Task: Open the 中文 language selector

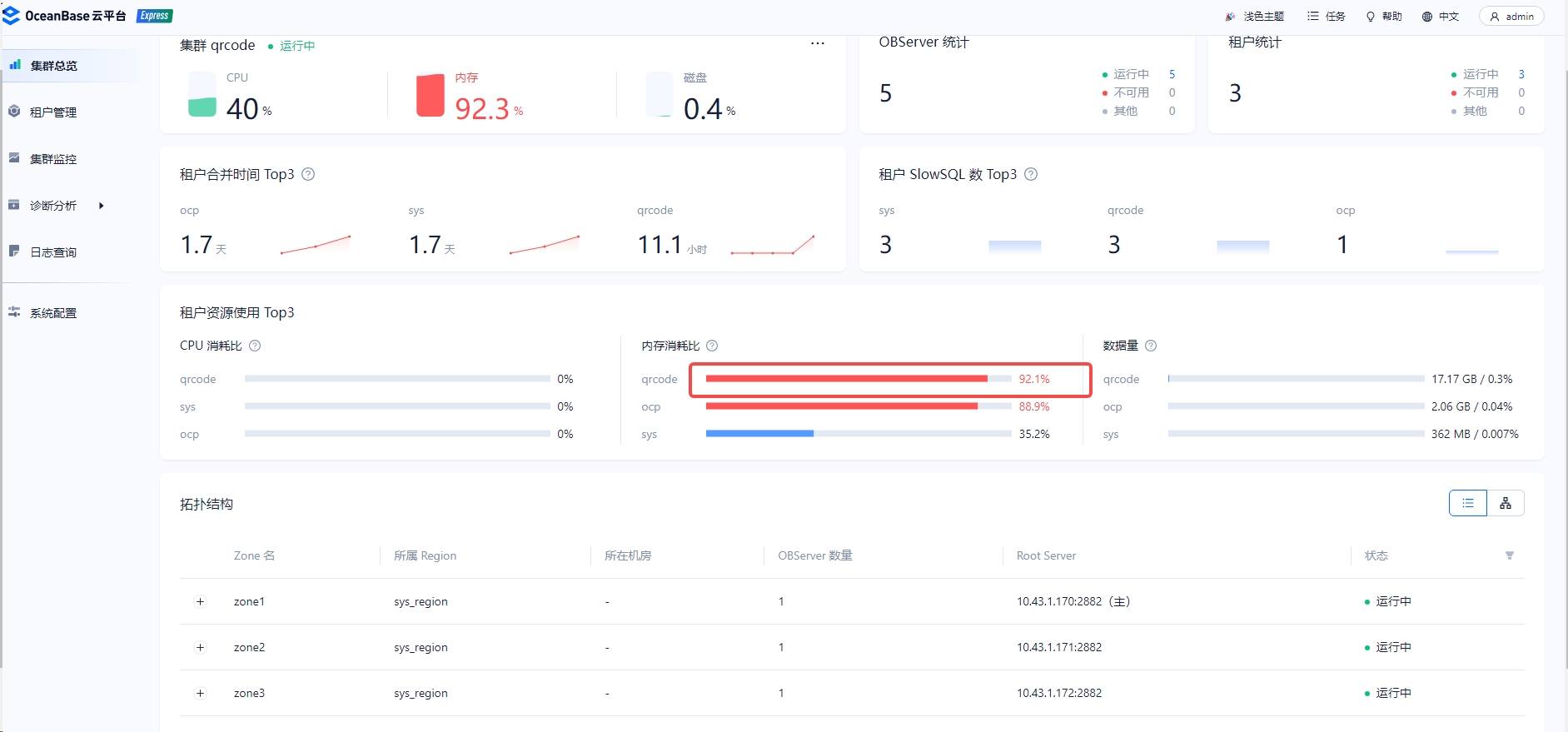Action: [x=1441, y=17]
